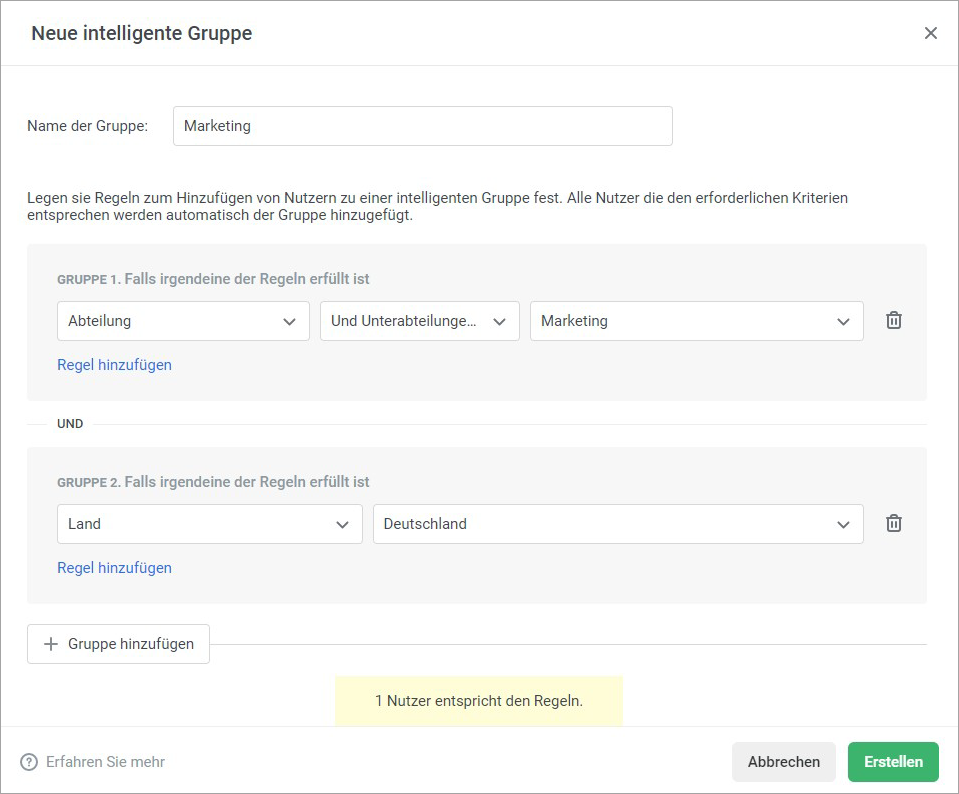Click the 'Neue intelligente Gruppe' title
Viewport: 959px width, 794px height.
[x=142, y=33]
